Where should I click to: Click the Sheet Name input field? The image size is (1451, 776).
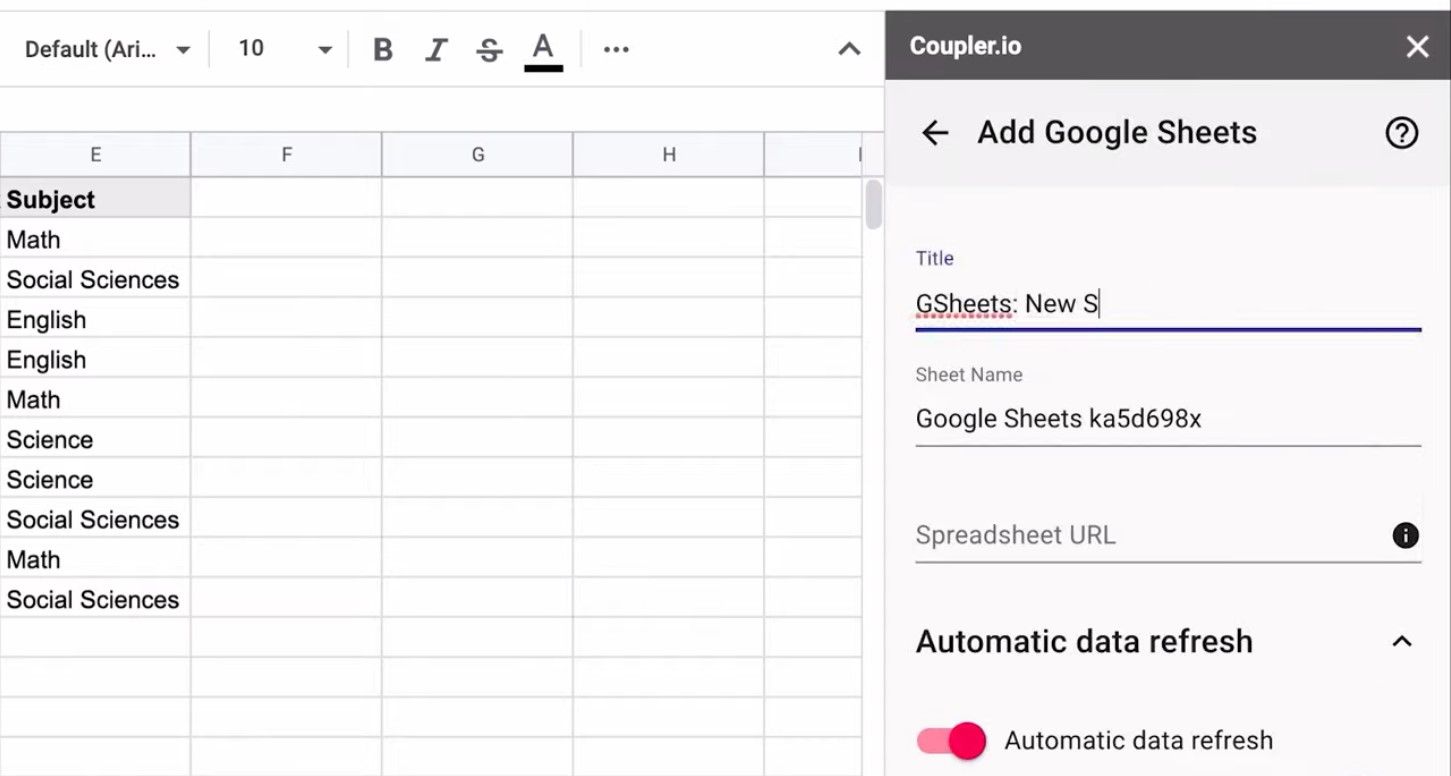coord(1168,419)
